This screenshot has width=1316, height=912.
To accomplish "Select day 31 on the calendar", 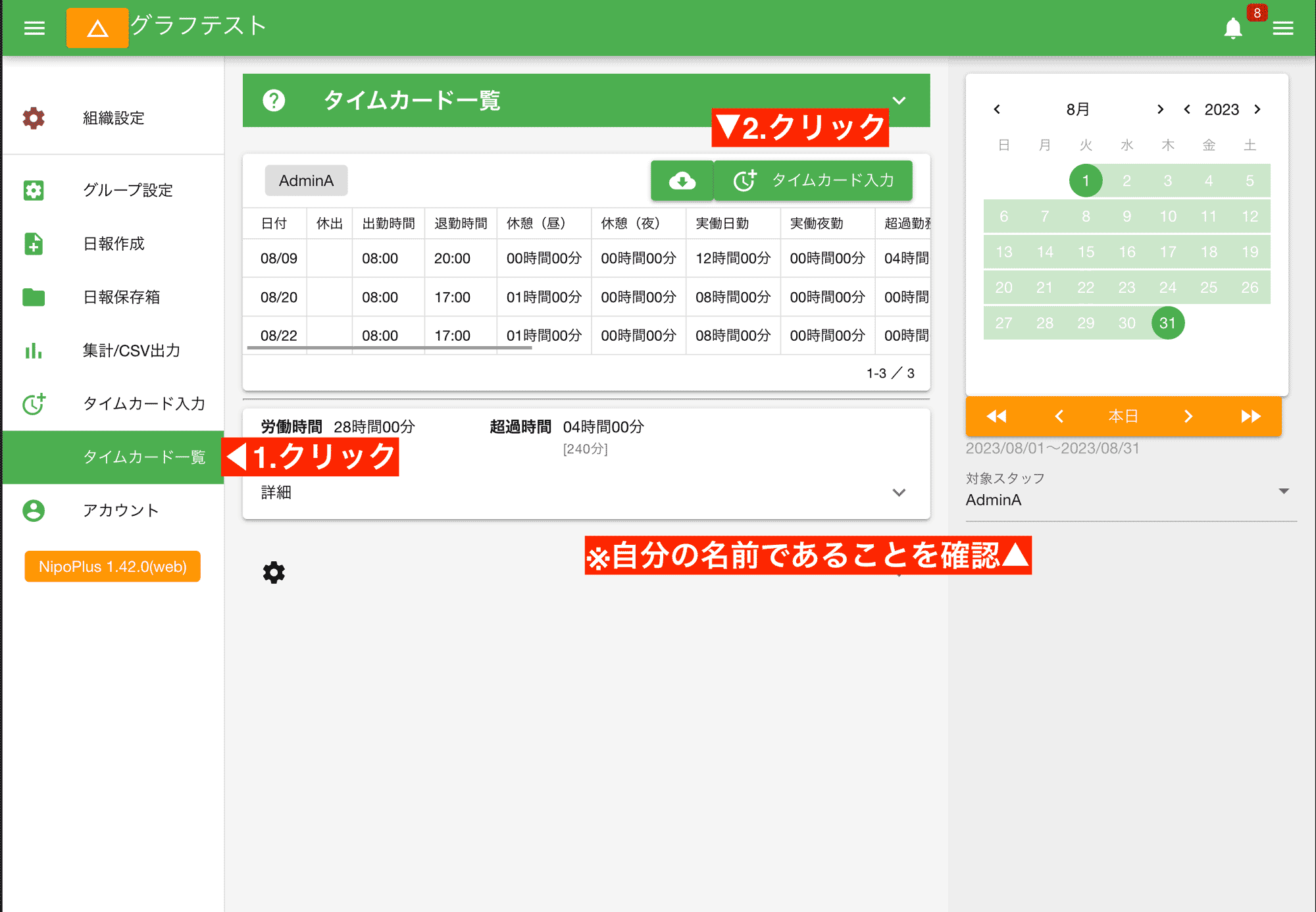I will (x=1167, y=322).
